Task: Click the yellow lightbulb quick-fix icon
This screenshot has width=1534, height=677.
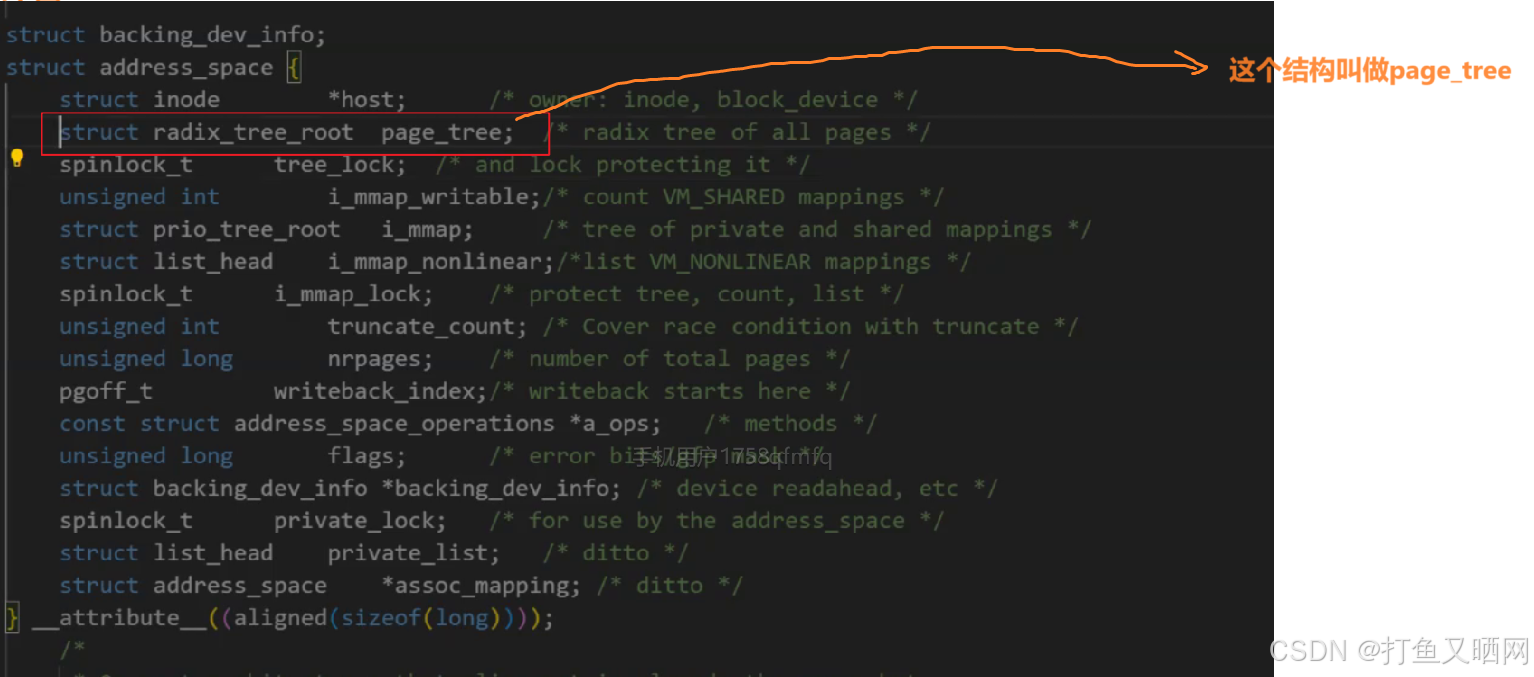Action: click(17, 157)
